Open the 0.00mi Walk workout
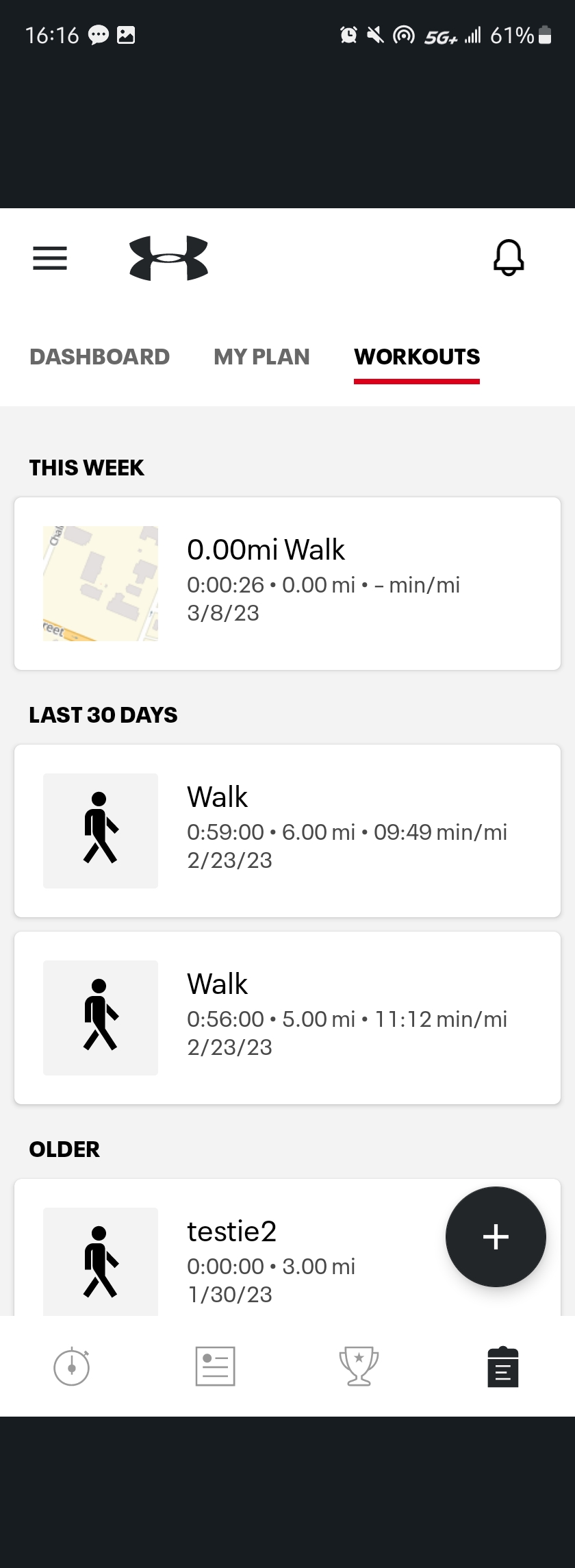This screenshot has width=575, height=1568. pyautogui.click(x=287, y=584)
